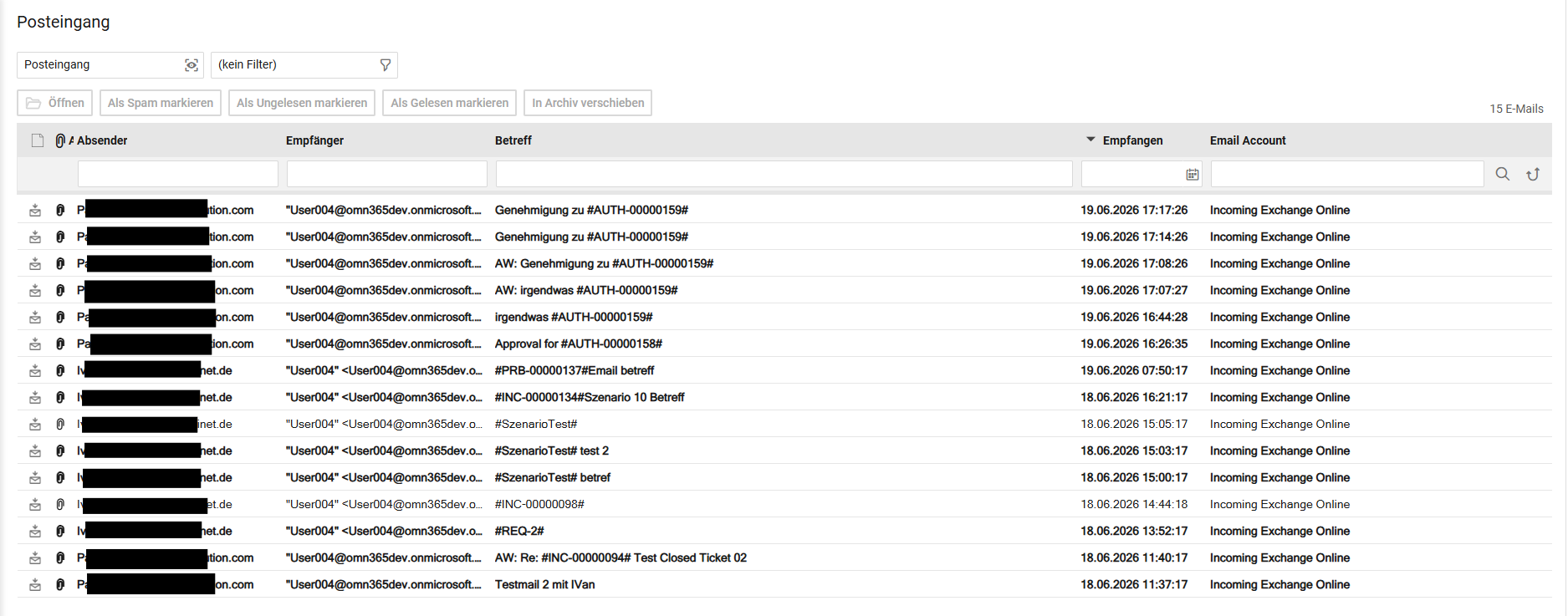The height and width of the screenshot is (616, 1568).
Task: Click attachment paperclip of email received 17:17:26
Action: [x=60, y=210]
